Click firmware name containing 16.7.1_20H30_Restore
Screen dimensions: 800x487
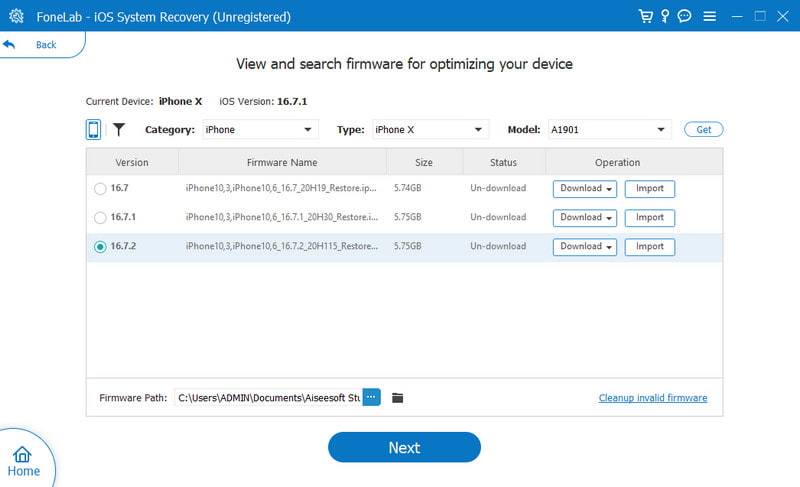point(282,217)
